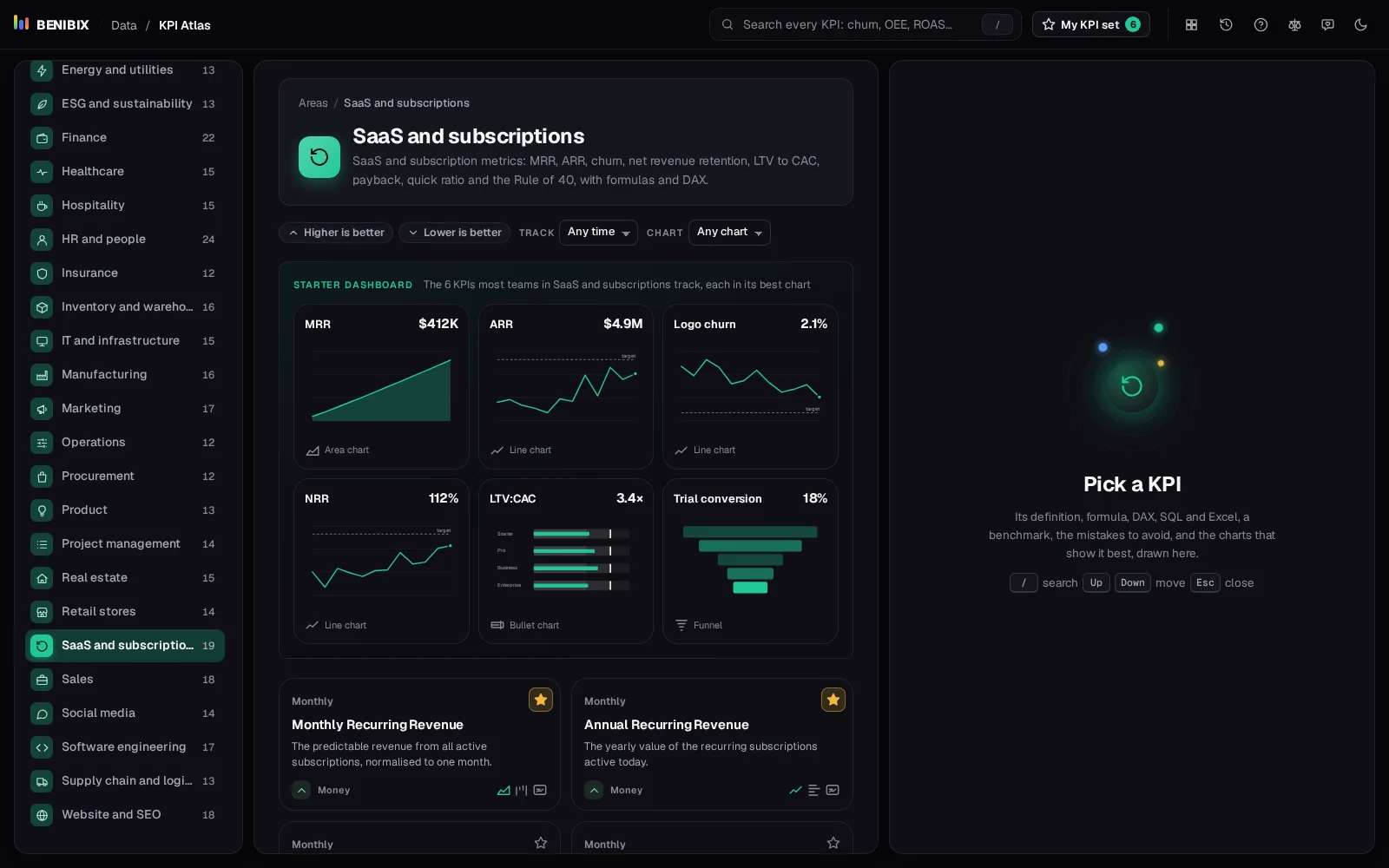This screenshot has height=868, width=1389.
Task: Unstar the Monthly Recurring Revenue card
Action: coord(541,700)
